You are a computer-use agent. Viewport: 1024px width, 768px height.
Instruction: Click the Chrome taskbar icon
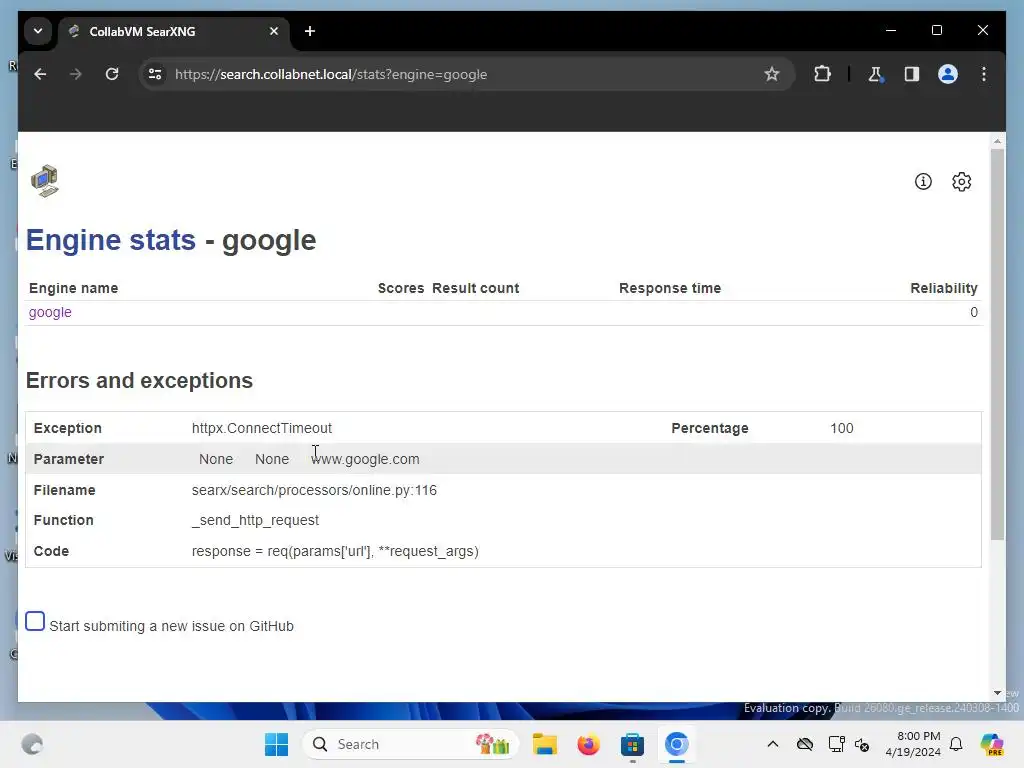click(x=677, y=744)
